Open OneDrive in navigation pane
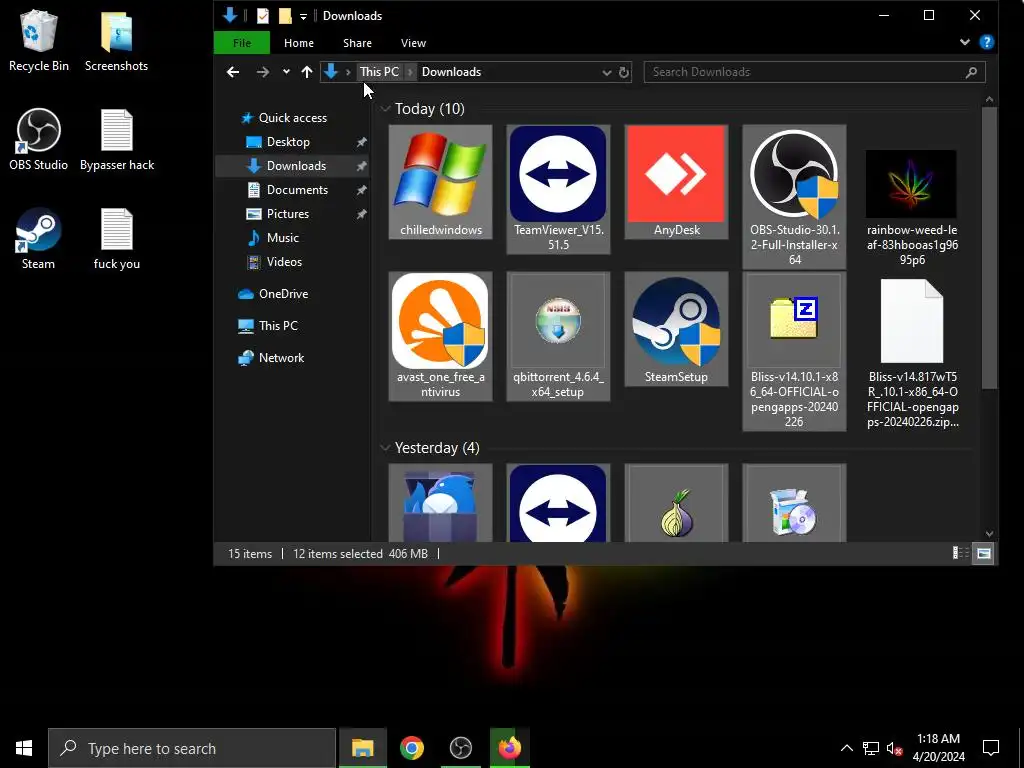The height and width of the screenshot is (768, 1024). [283, 294]
